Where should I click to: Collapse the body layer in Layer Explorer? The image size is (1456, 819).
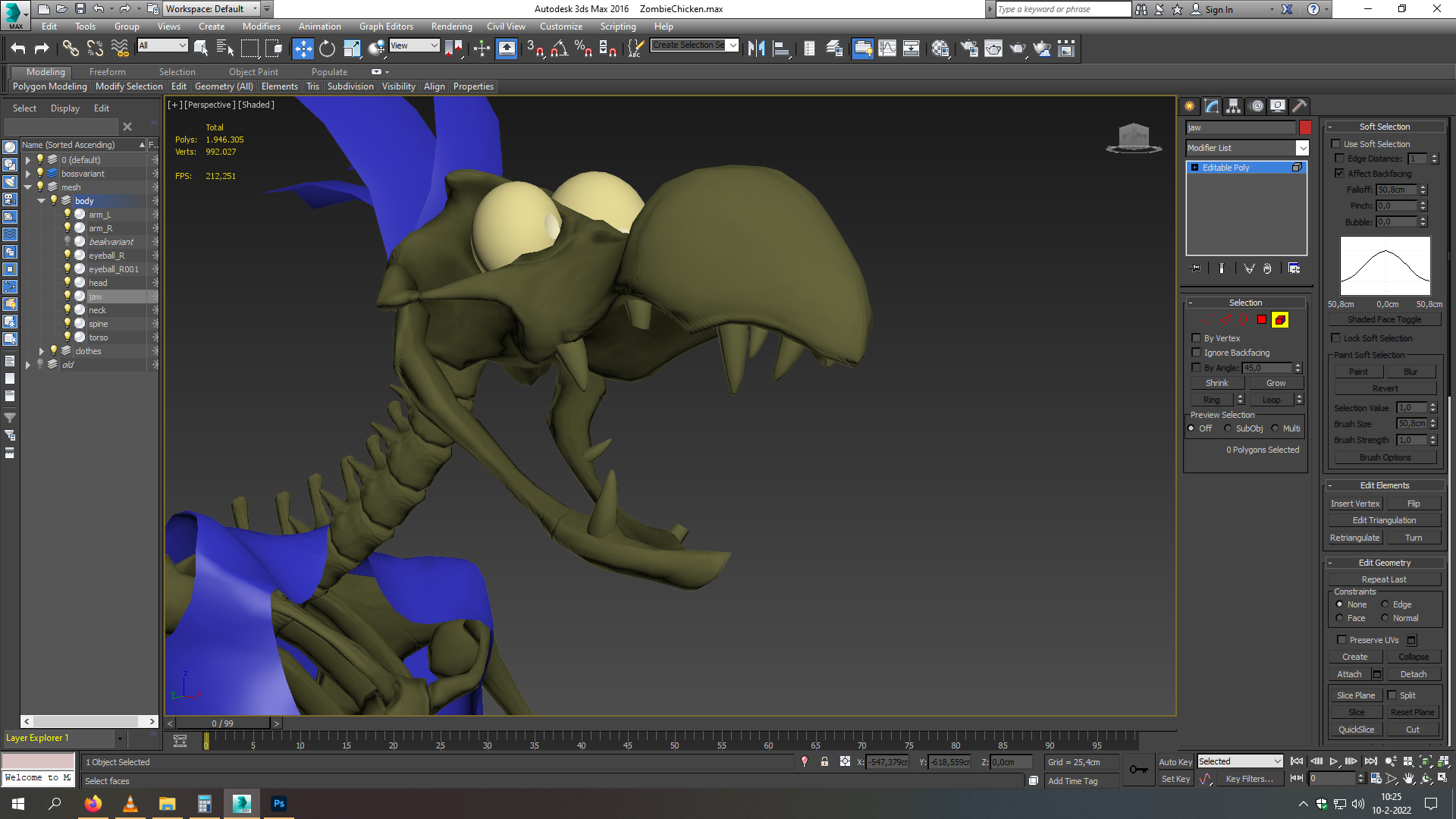point(41,201)
